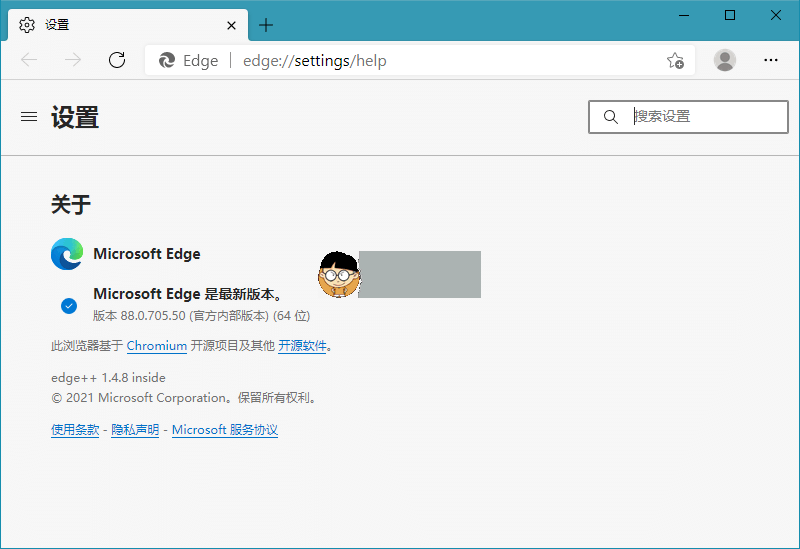
Task: Add this page to favorites via star icon
Action: 675,60
